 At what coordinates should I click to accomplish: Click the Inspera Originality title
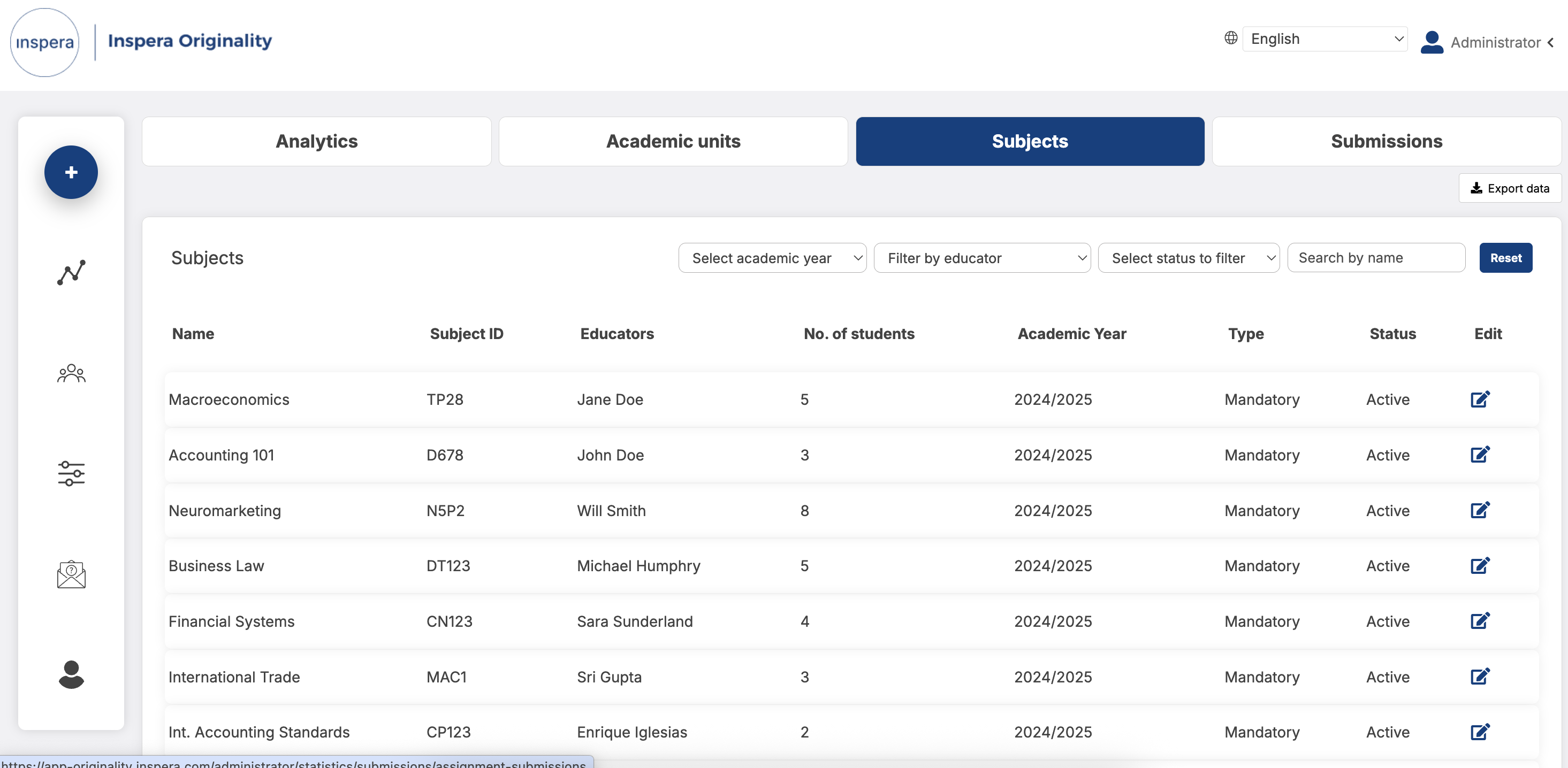[x=190, y=41]
